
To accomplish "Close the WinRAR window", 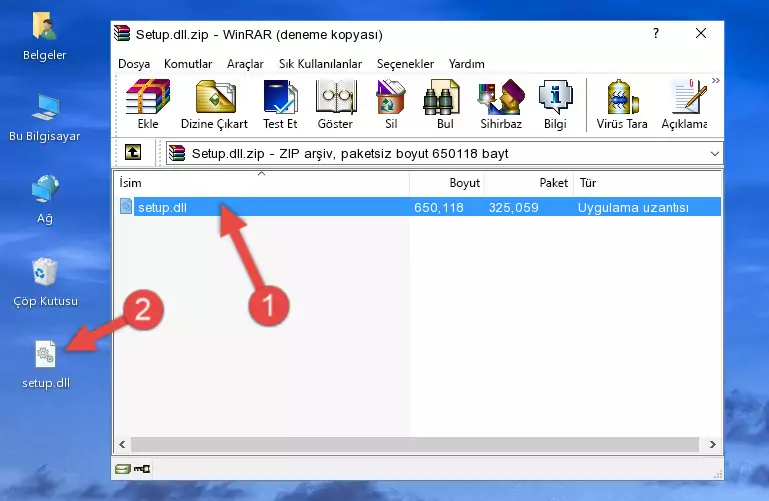I will [701, 33].
